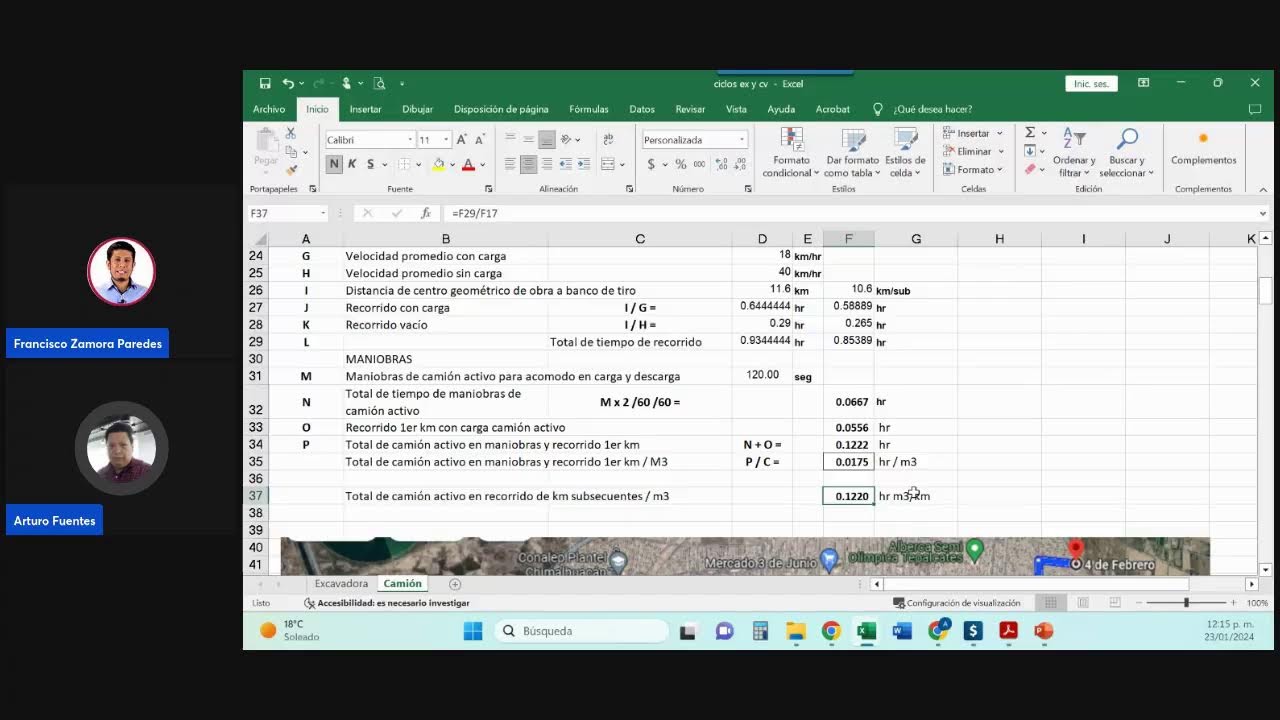
Task: Switch to the Excavadora sheet tab
Action: click(341, 584)
